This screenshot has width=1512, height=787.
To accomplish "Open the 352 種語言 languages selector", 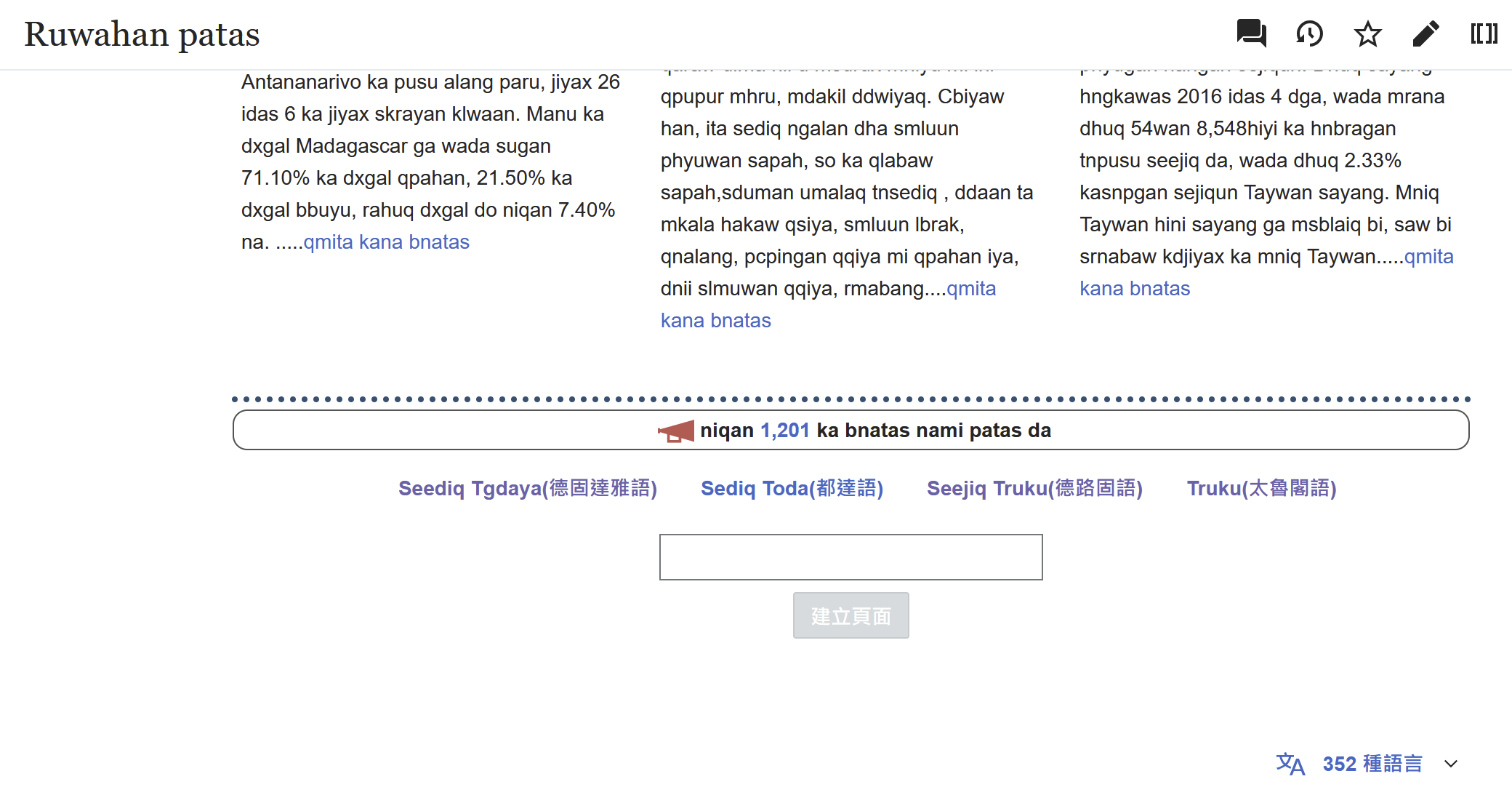I will click(1372, 764).
